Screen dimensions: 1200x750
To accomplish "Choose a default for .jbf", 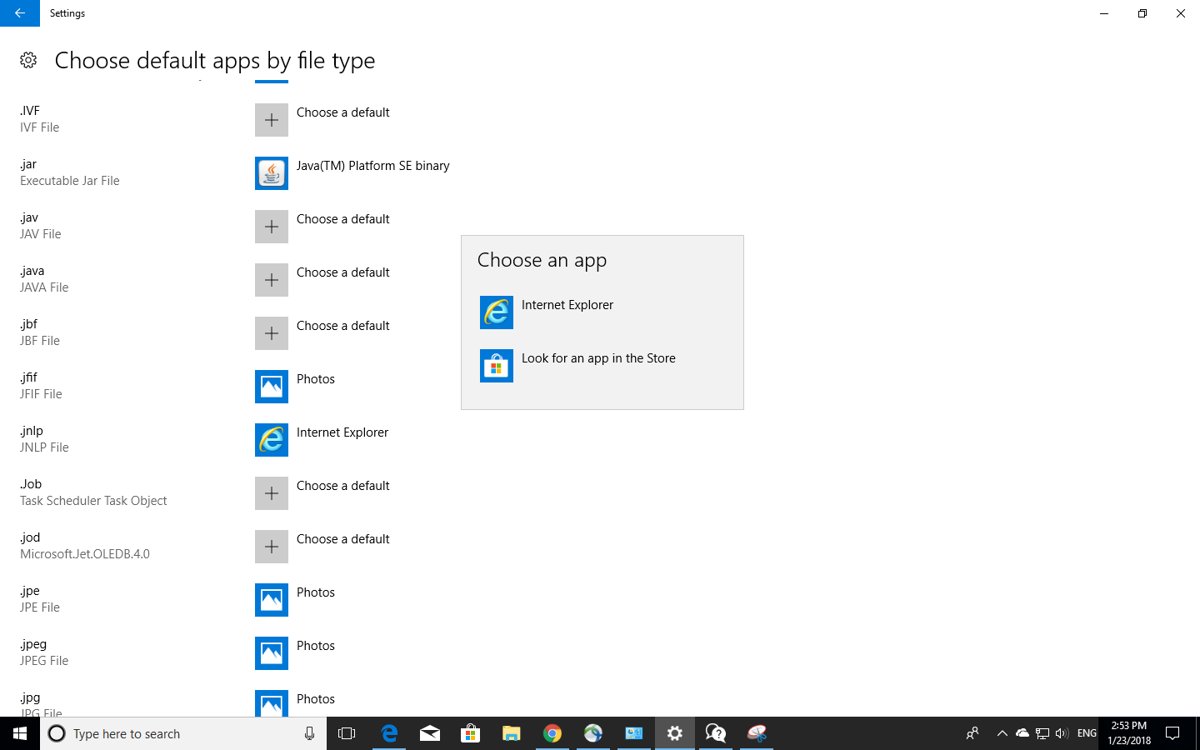I will pyautogui.click(x=343, y=326).
